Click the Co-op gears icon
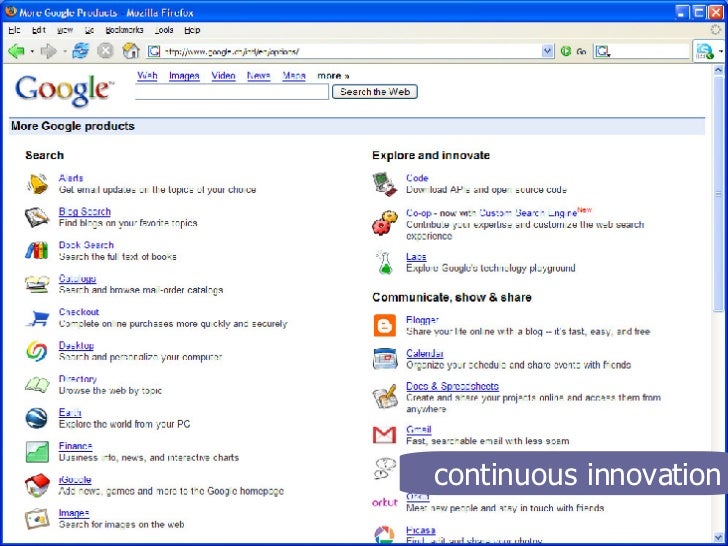The height and width of the screenshot is (546, 728). tap(385, 222)
